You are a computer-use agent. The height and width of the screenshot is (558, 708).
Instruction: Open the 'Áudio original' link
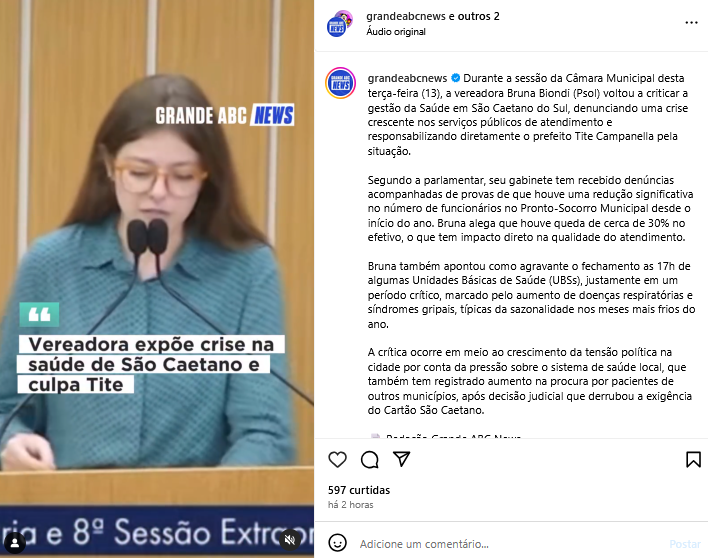tap(396, 32)
